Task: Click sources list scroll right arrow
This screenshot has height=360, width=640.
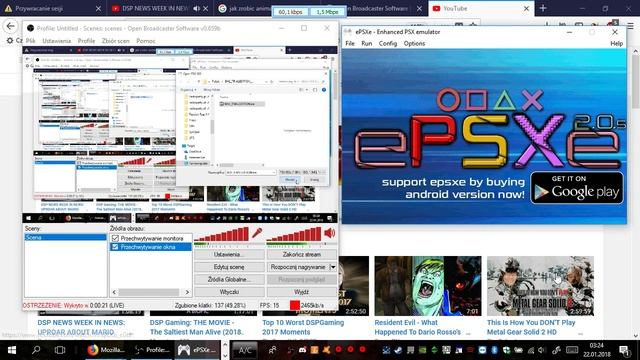Action: pos(187,292)
